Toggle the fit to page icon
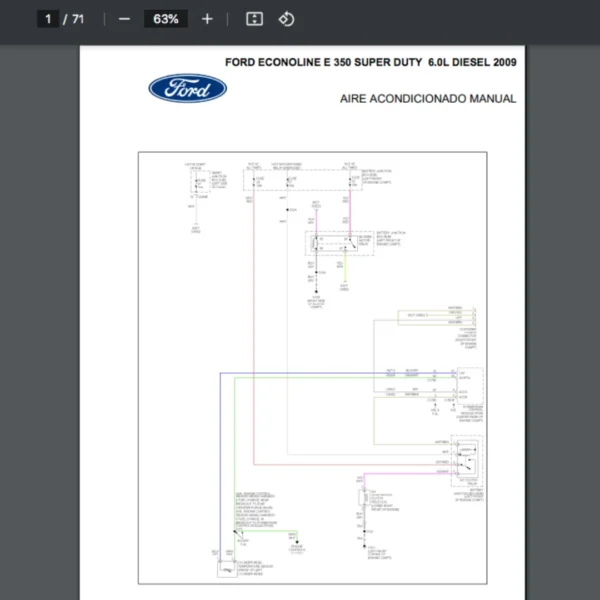This screenshot has width=600, height=600. pyautogui.click(x=254, y=19)
